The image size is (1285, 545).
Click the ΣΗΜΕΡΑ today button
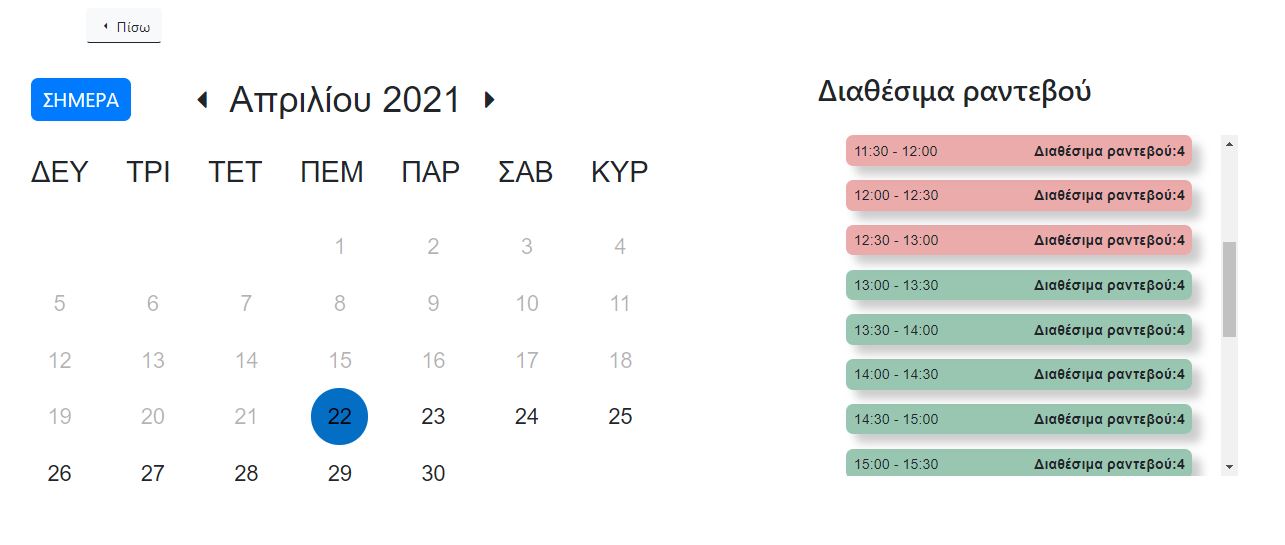(81, 100)
